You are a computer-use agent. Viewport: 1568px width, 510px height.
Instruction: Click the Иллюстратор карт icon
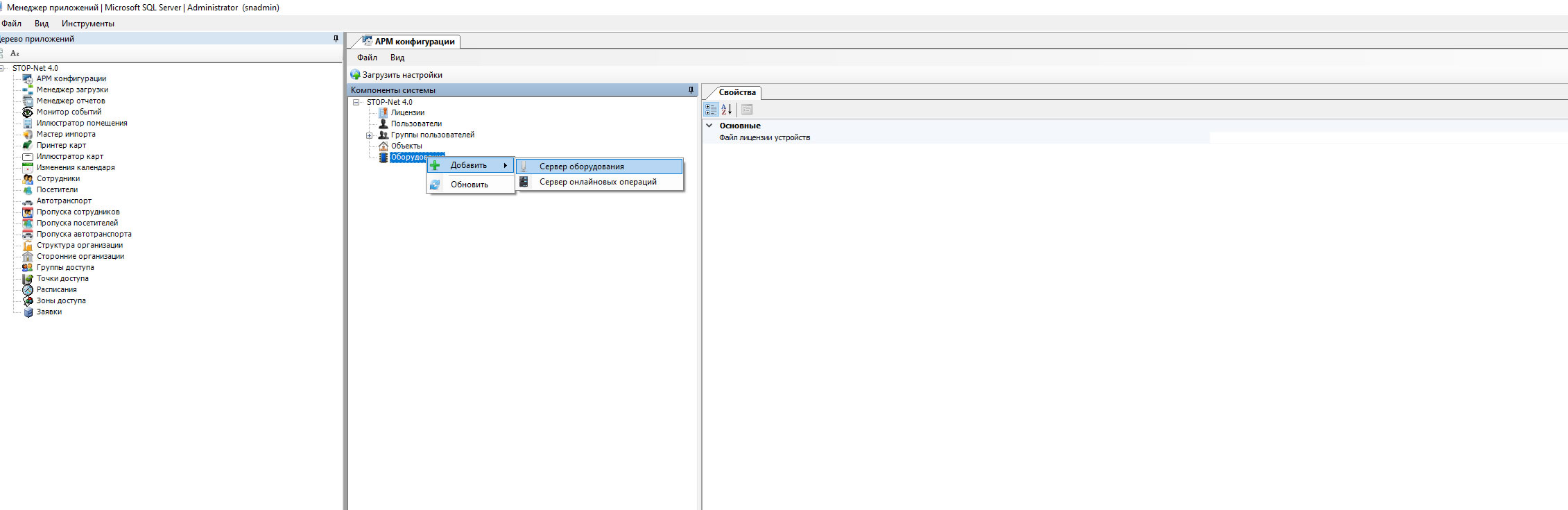click(28, 157)
